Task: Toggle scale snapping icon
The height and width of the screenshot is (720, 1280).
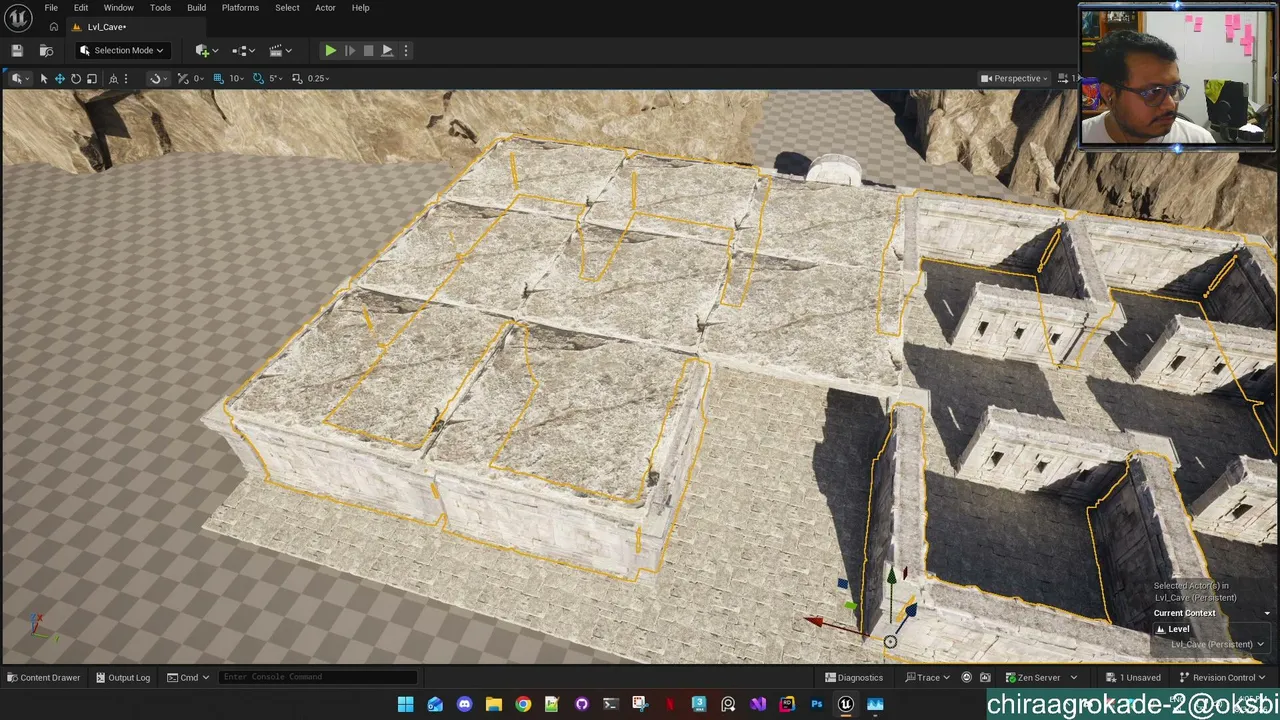Action: pos(297,78)
